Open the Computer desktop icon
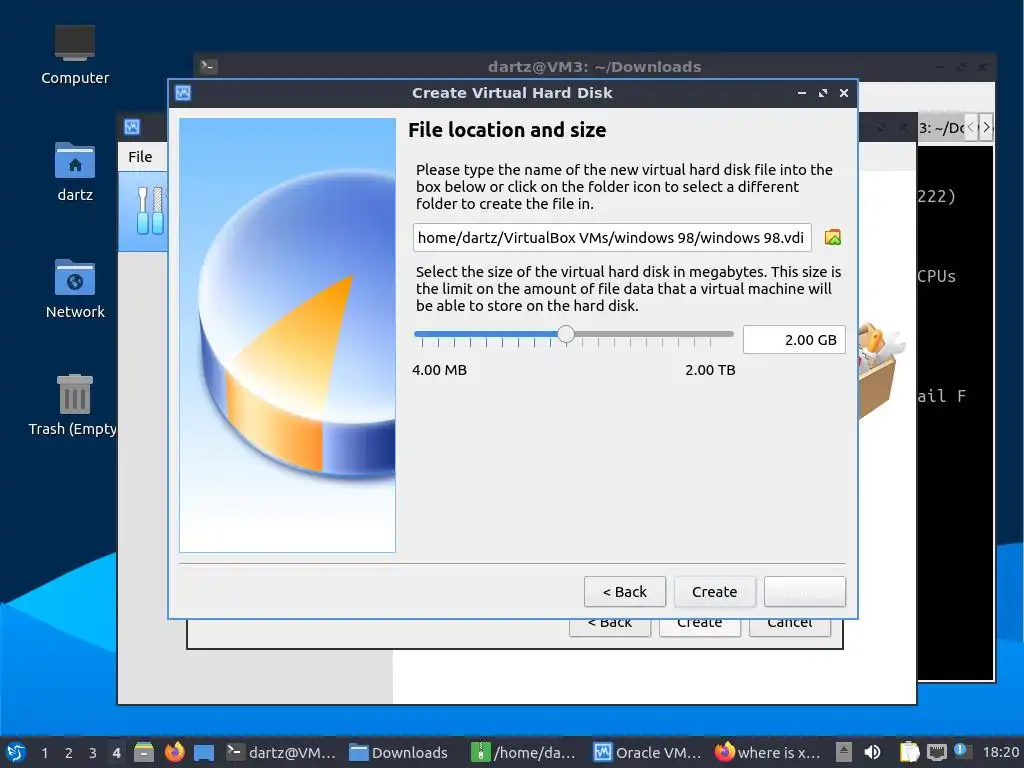The image size is (1024, 768). point(75,55)
